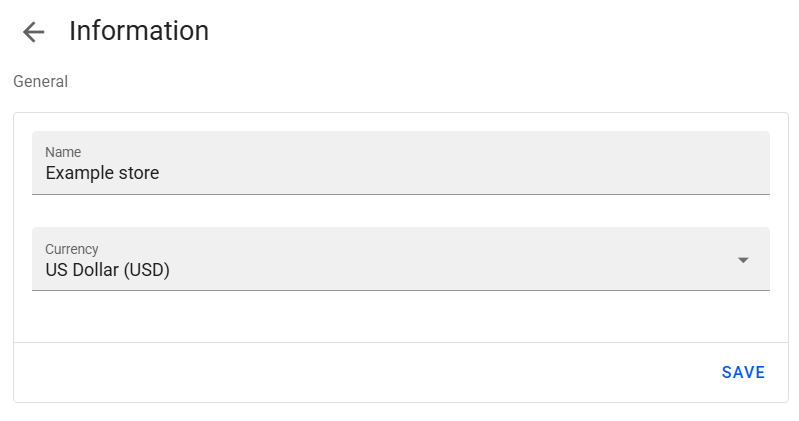The image size is (799, 421).
Task: Click the Information page title
Action: (139, 31)
